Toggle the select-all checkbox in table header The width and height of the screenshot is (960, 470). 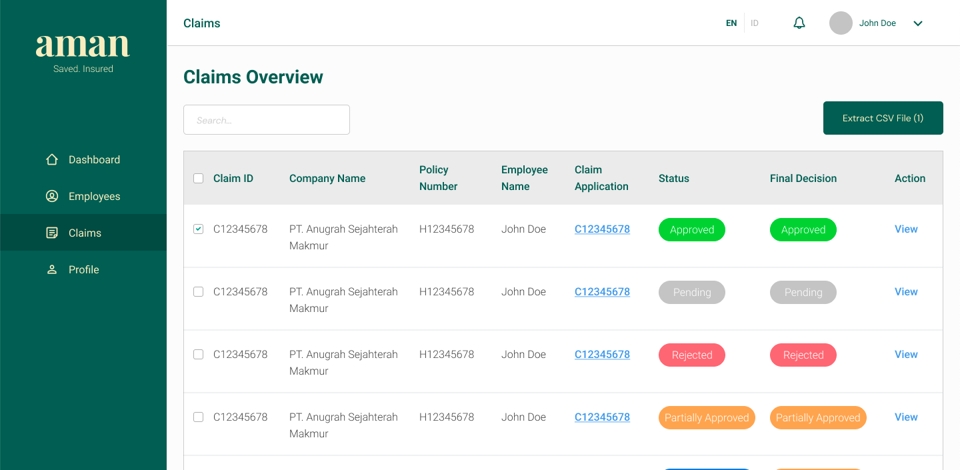tap(198, 179)
